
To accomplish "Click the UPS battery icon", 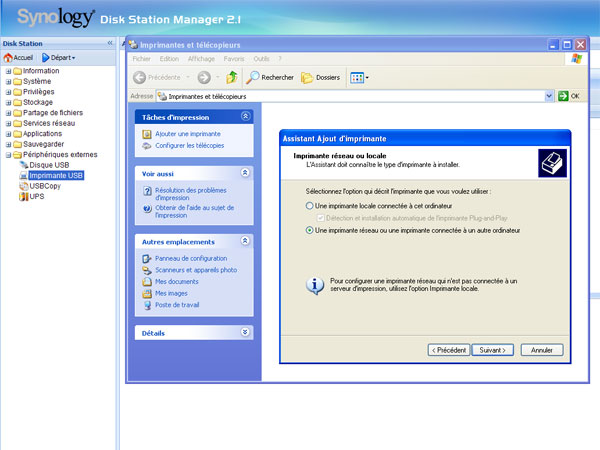I will tap(24, 197).
